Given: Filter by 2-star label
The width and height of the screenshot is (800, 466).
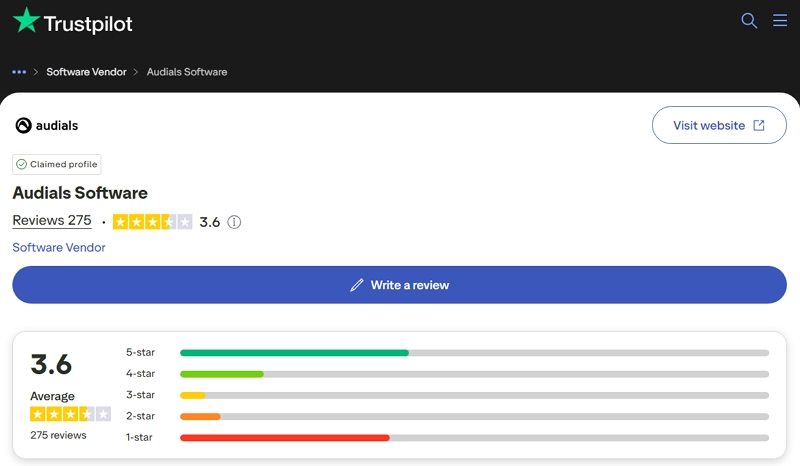Looking at the screenshot, I should [x=140, y=416].
